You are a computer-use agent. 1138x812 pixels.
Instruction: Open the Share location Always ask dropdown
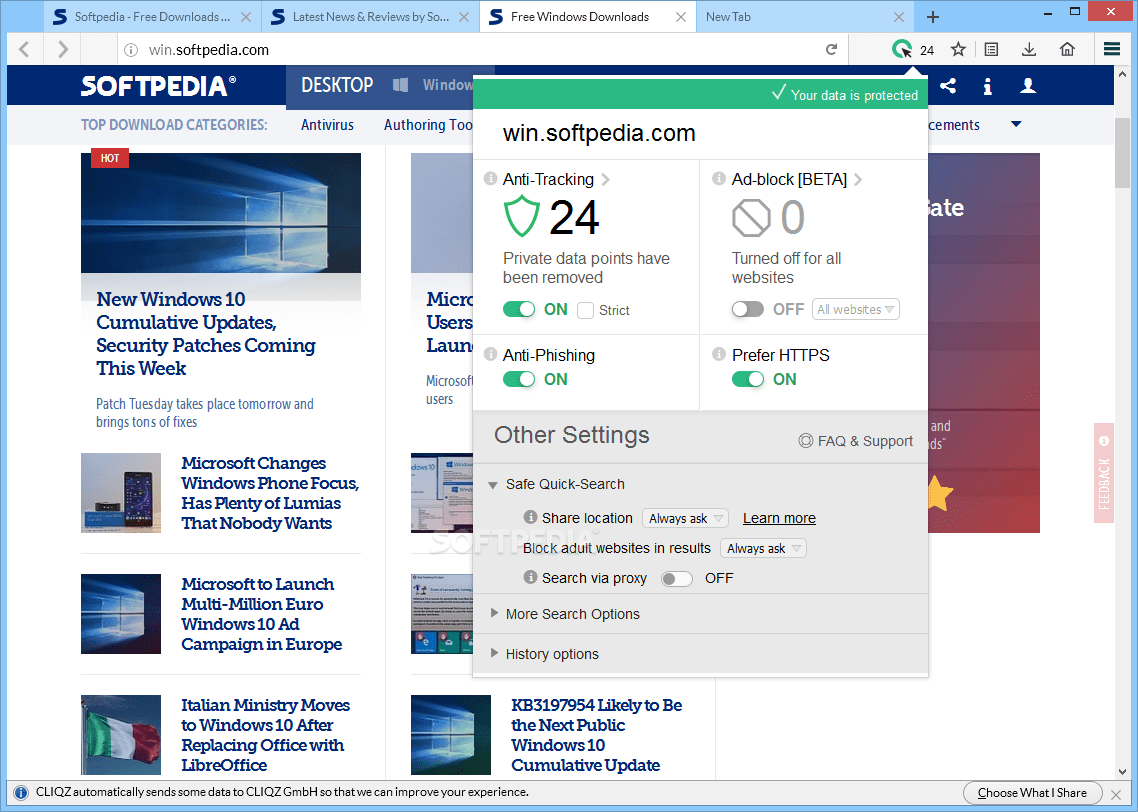[685, 518]
